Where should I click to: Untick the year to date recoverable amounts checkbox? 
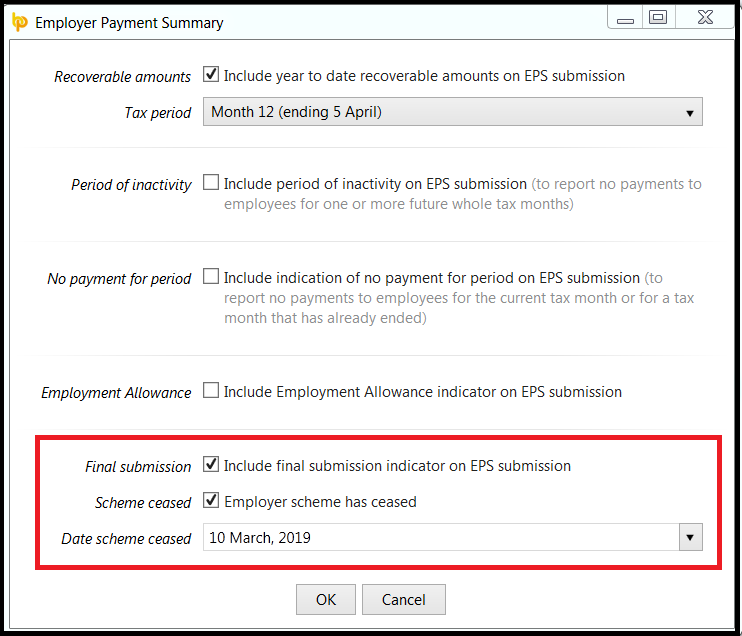211,74
